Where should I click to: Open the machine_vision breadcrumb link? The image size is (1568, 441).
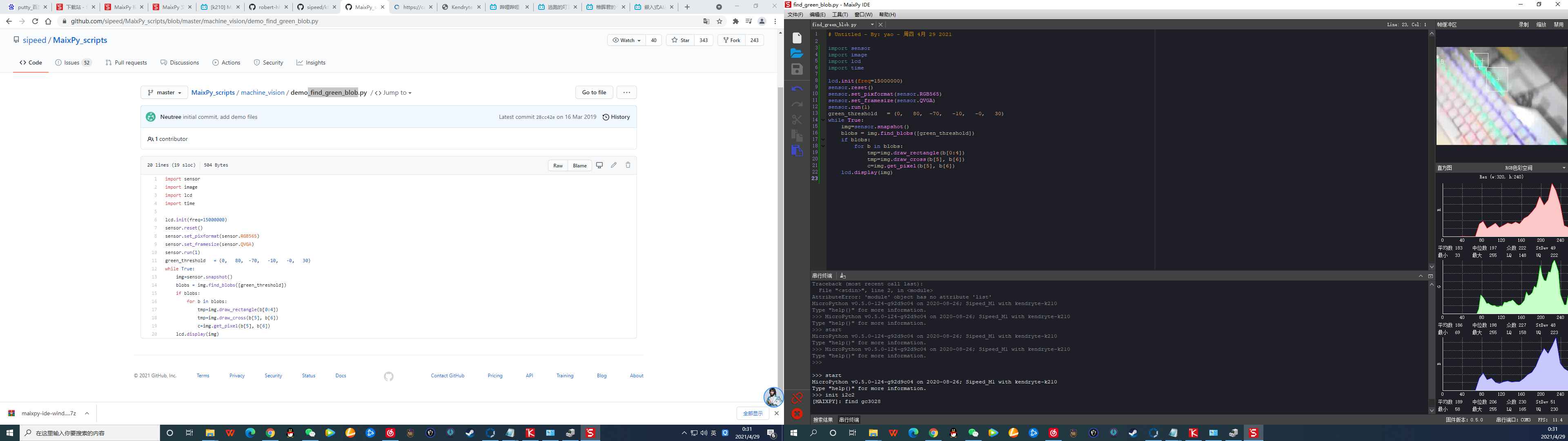coord(262,93)
